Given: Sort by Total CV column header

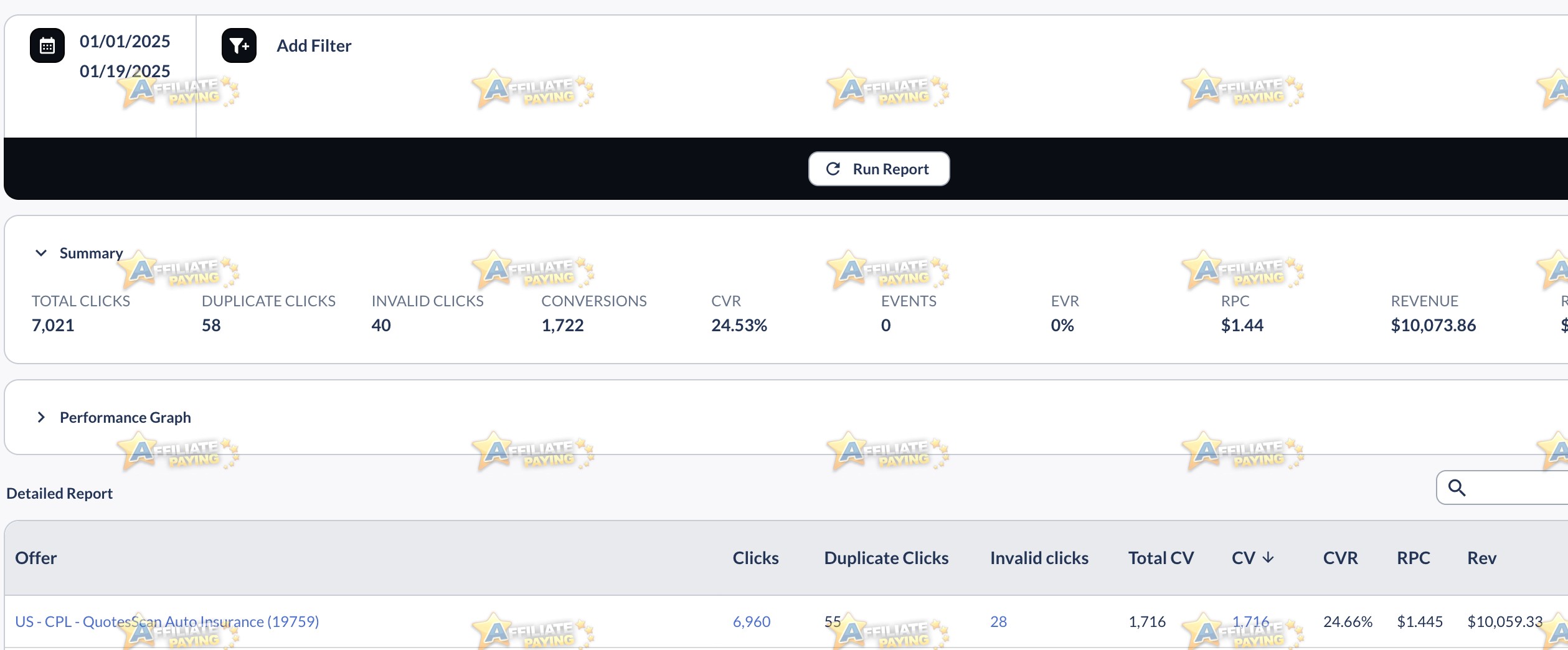Looking at the screenshot, I should 1161,558.
